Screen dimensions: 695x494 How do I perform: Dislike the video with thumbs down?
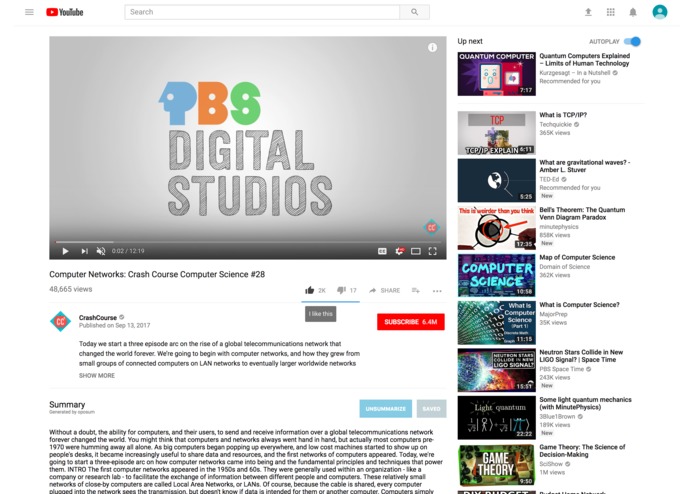coord(341,290)
